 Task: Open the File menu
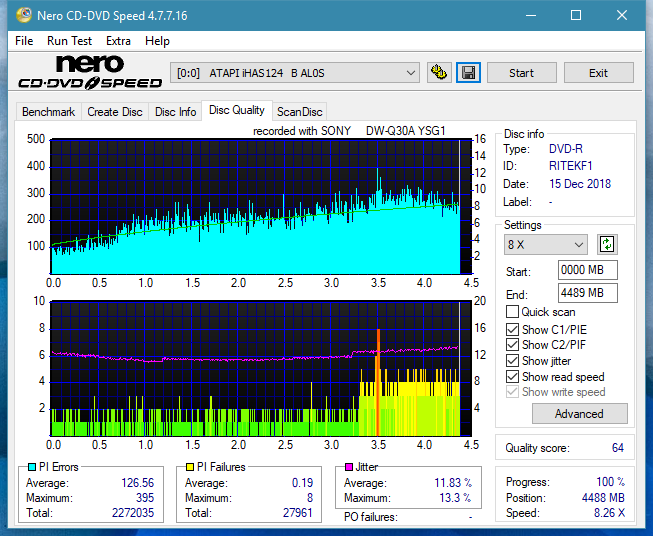coord(24,41)
